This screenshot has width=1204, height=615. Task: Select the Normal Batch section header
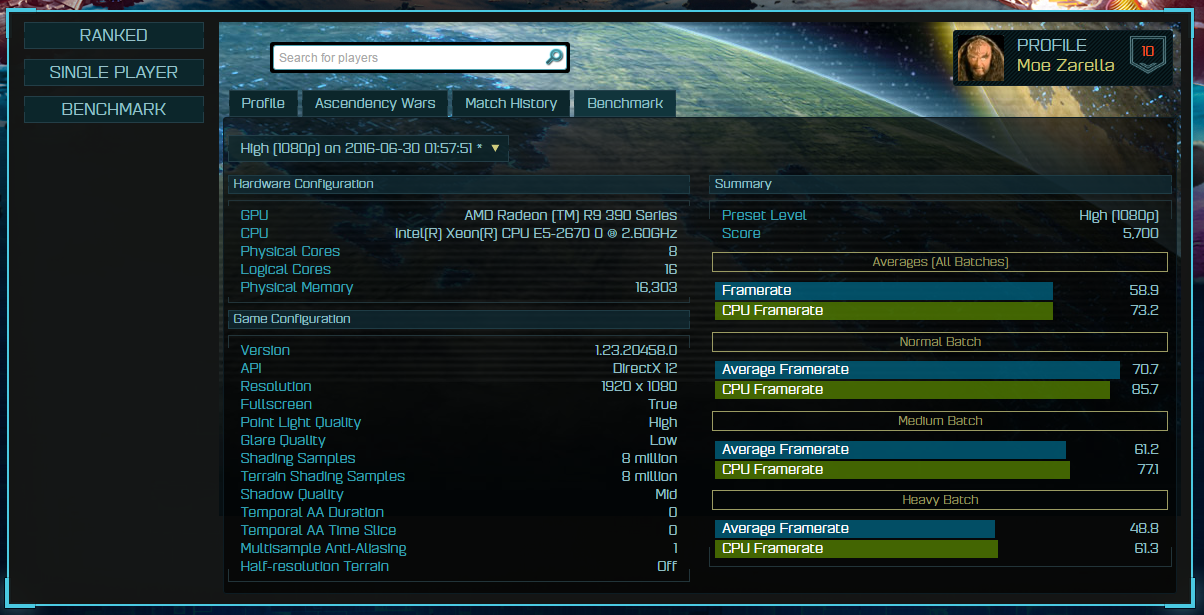940,341
